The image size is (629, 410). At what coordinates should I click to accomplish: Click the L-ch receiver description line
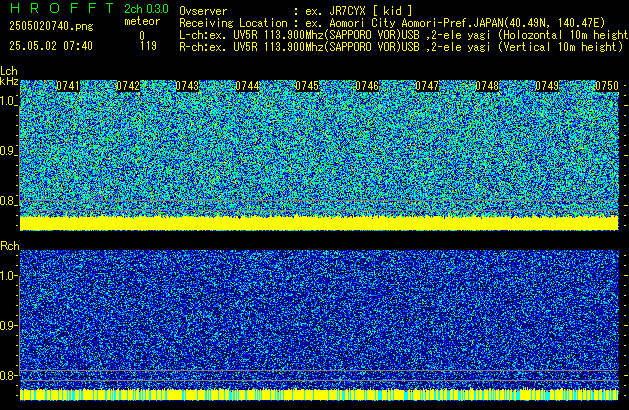coord(404,35)
